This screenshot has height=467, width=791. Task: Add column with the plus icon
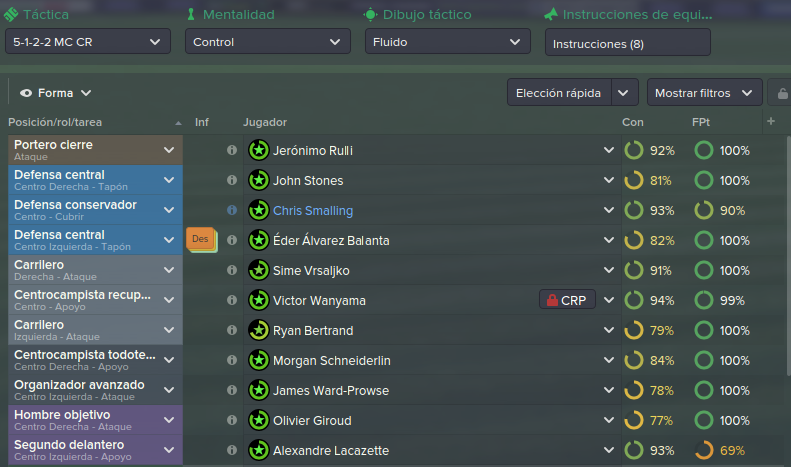pos(771,121)
